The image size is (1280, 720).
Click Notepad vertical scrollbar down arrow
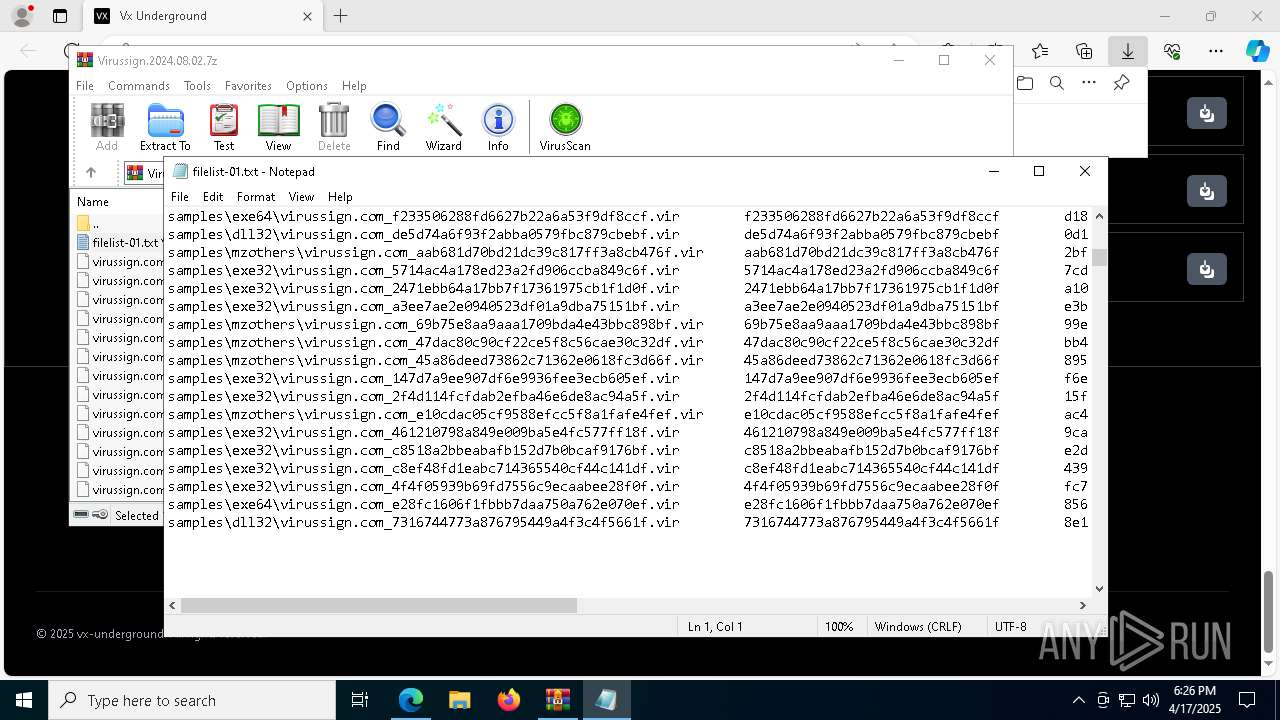[x=1099, y=589]
